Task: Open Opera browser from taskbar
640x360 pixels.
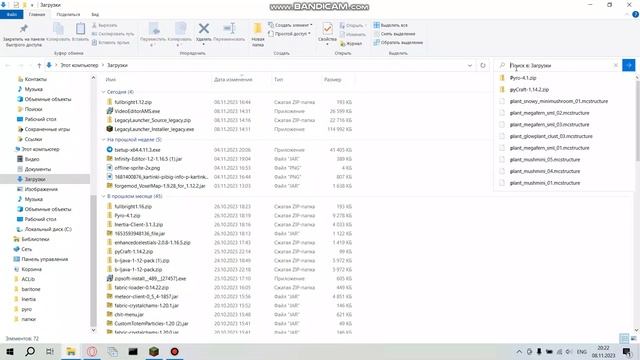Action: click(92, 351)
